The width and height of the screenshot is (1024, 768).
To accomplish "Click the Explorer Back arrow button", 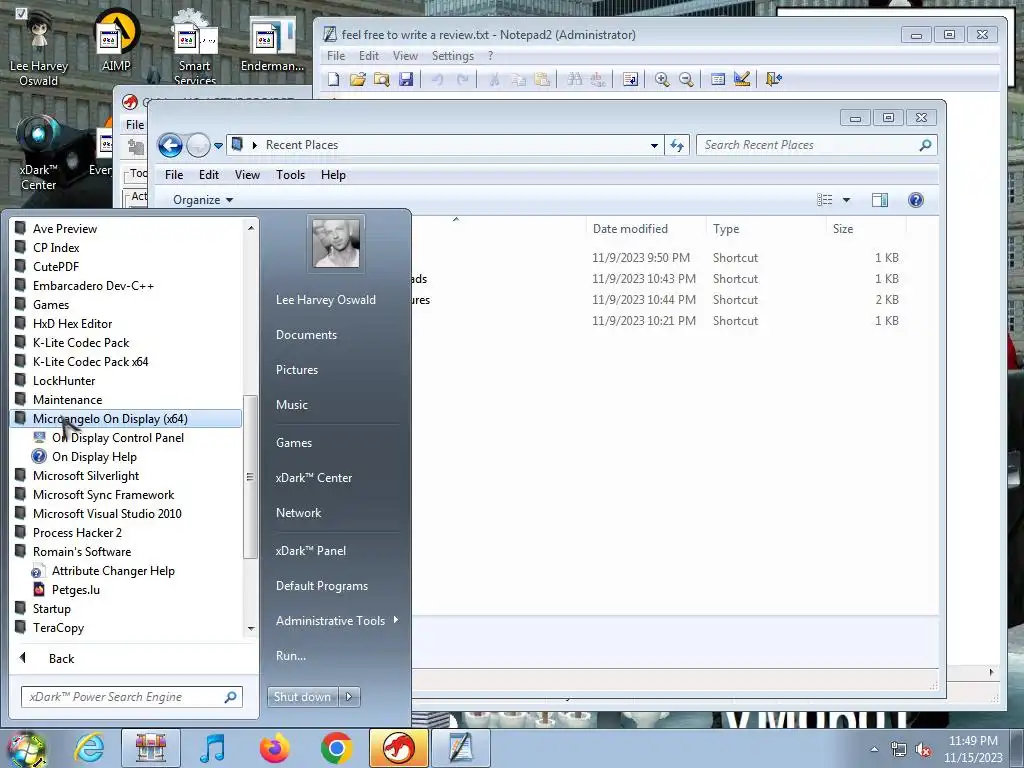I will pos(170,145).
